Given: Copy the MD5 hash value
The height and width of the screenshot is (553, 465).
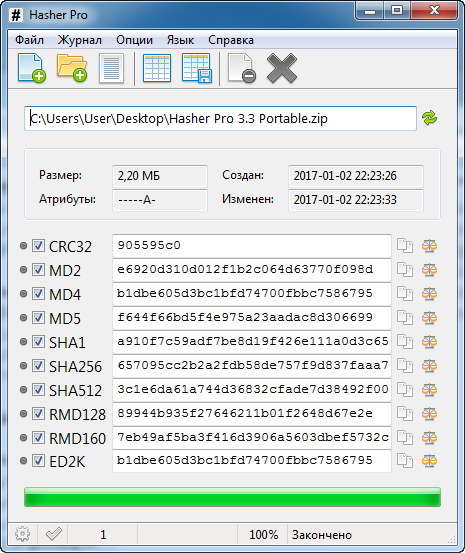Looking at the screenshot, I should tap(405, 318).
